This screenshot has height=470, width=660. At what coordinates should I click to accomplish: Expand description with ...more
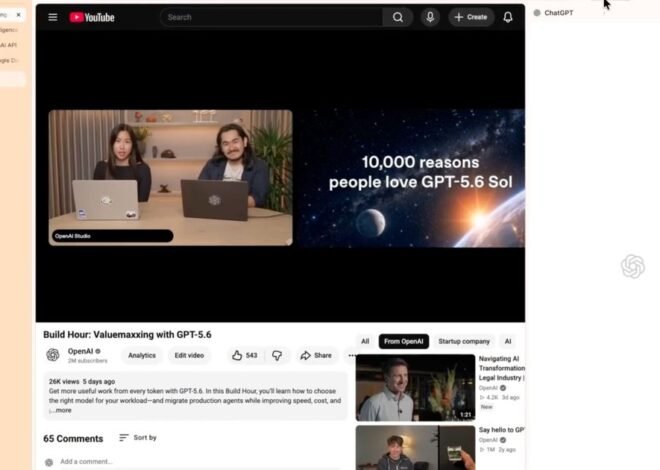pos(61,410)
